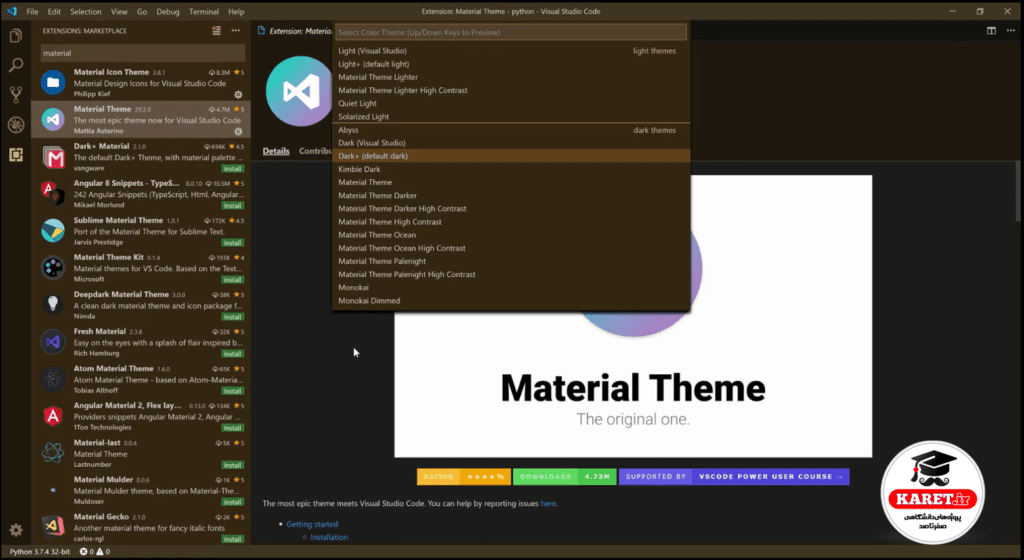1024x560 pixels.
Task: Open the File menu
Action: coord(32,12)
